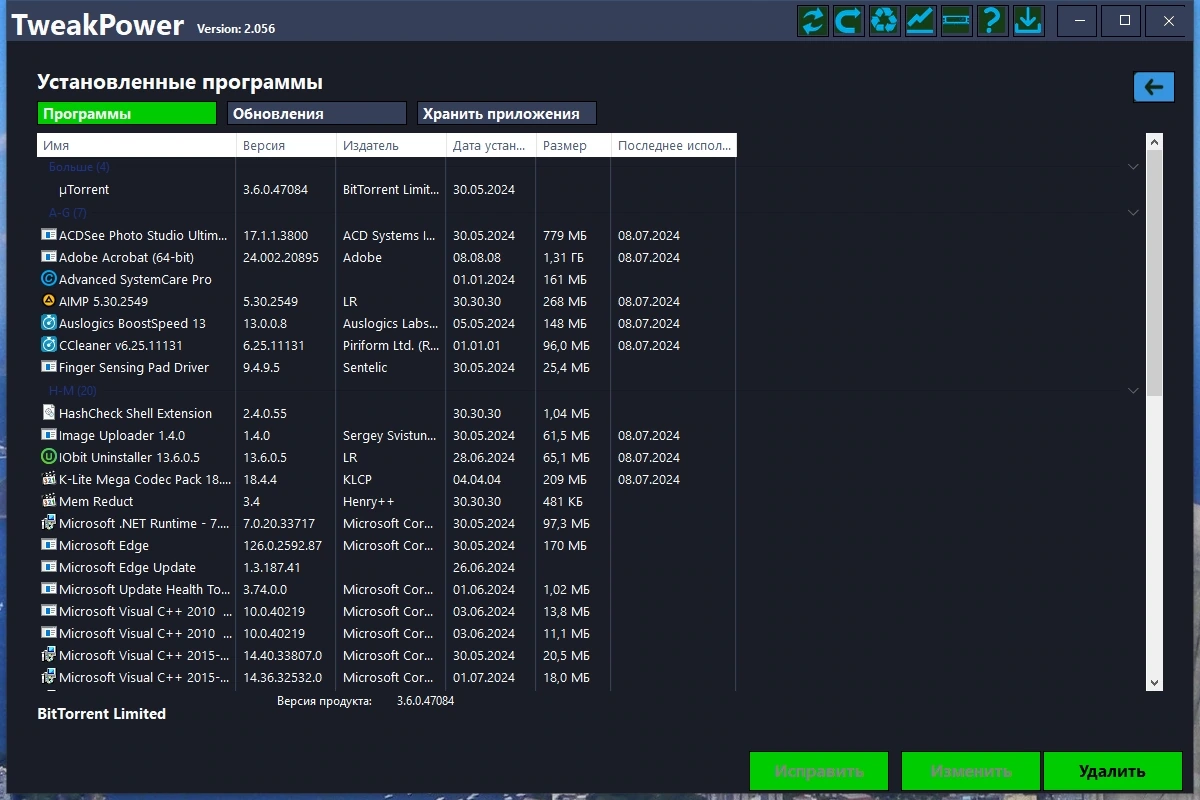Image resolution: width=1200 pixels, height=800 pixels.
Task: Click the Microsoft Edge row icon
Action: [49, 545]
